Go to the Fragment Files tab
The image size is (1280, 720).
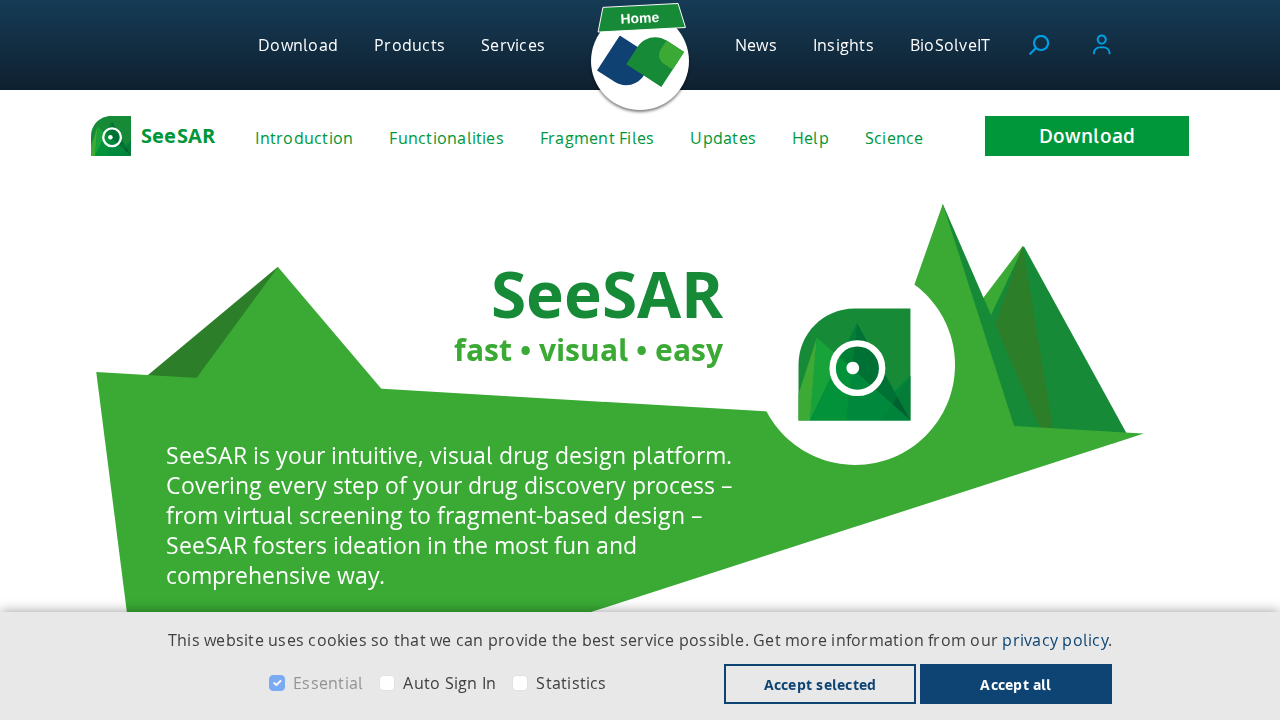[x=597, y=138]
